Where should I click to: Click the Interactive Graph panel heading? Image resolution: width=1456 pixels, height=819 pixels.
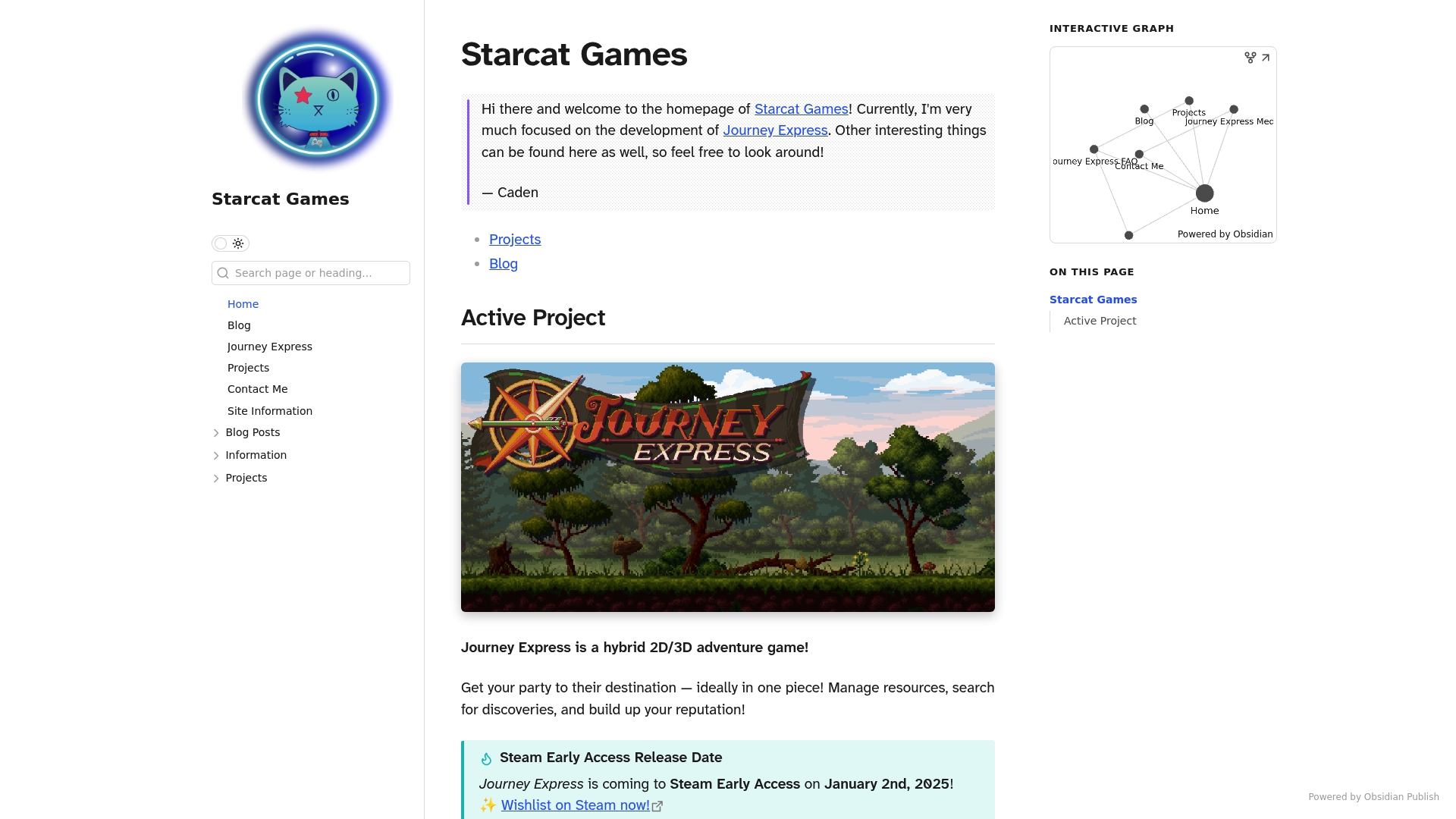pos(1112,29)
